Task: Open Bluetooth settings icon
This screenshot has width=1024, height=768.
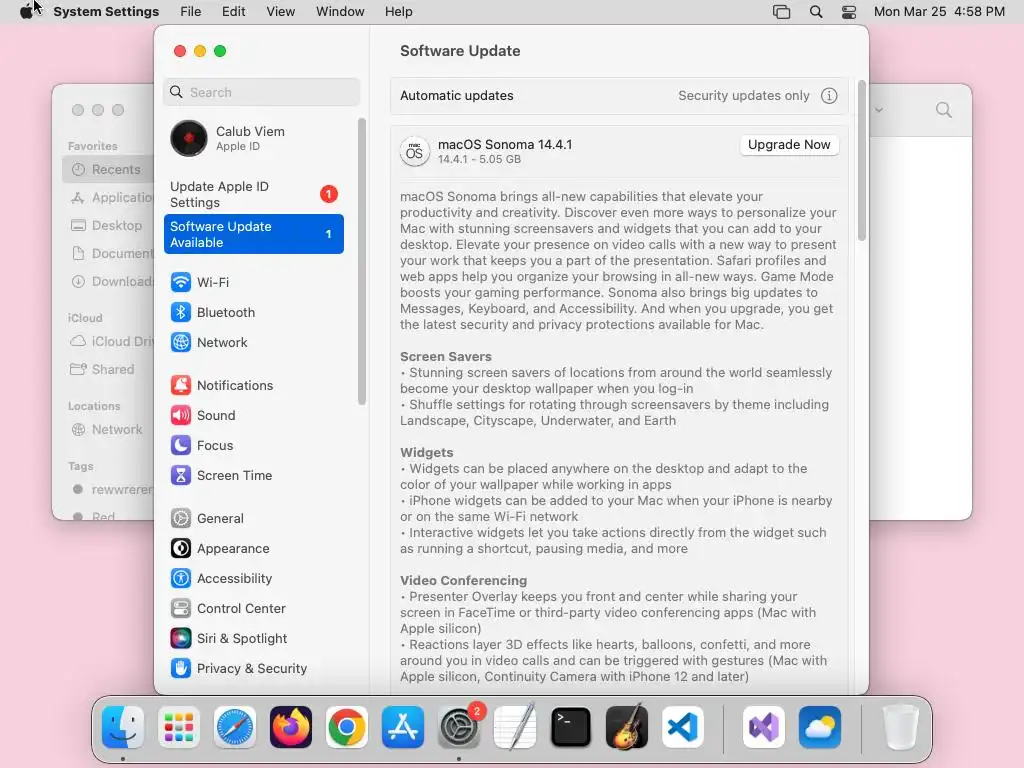Action: click(181, 312)
